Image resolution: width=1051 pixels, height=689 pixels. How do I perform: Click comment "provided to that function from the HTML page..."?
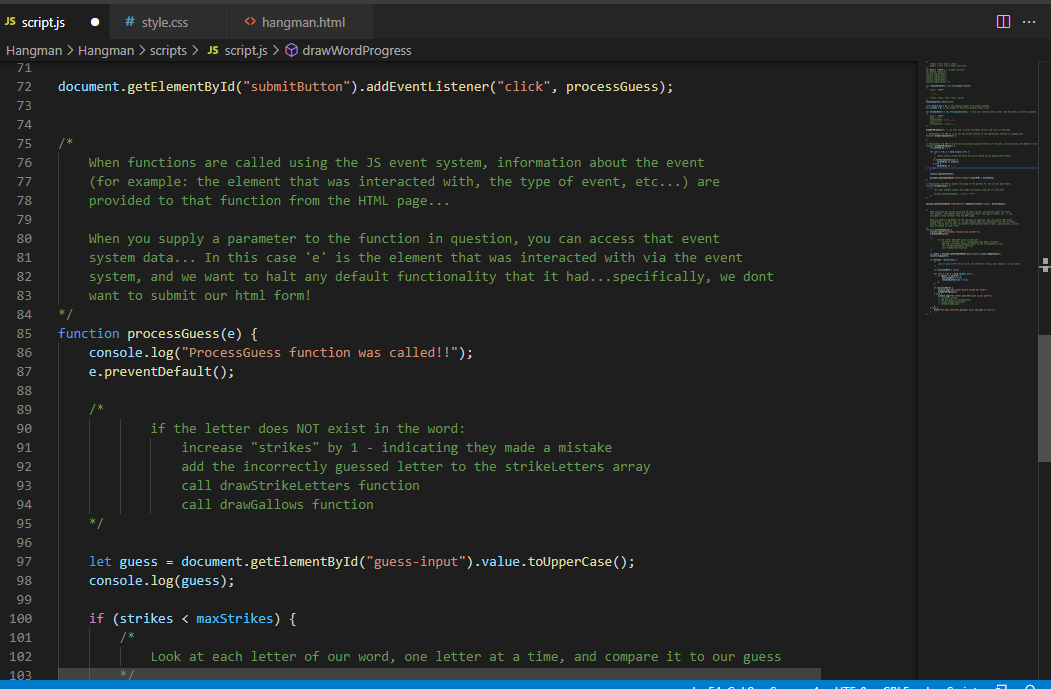(269, 200)
